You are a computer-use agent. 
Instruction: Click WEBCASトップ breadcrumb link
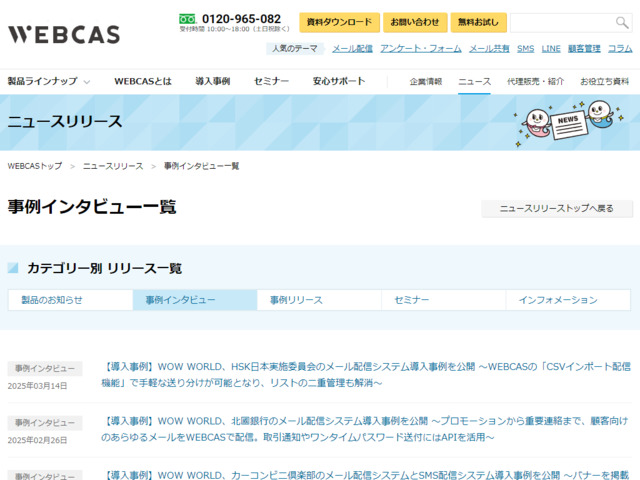click(35, 166)
